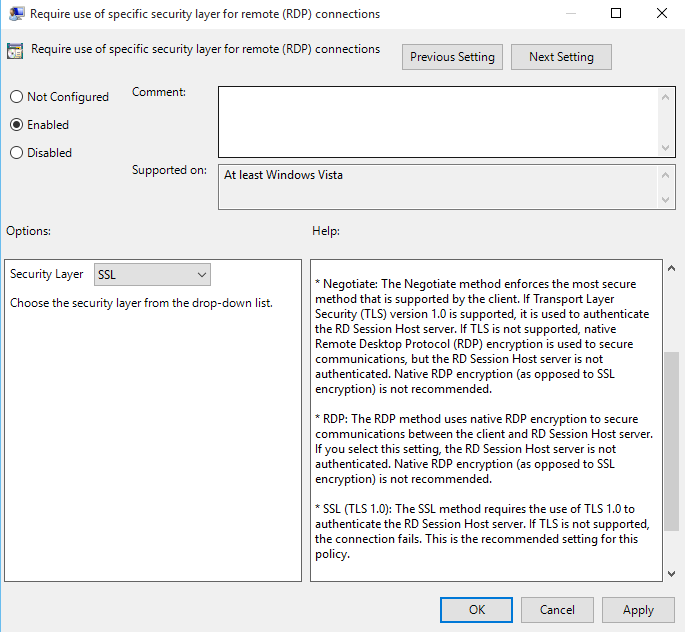The width and height of the screenshot is (685, 632).
Task: Click the title bar application icon
Action: [x=17, y=14]
